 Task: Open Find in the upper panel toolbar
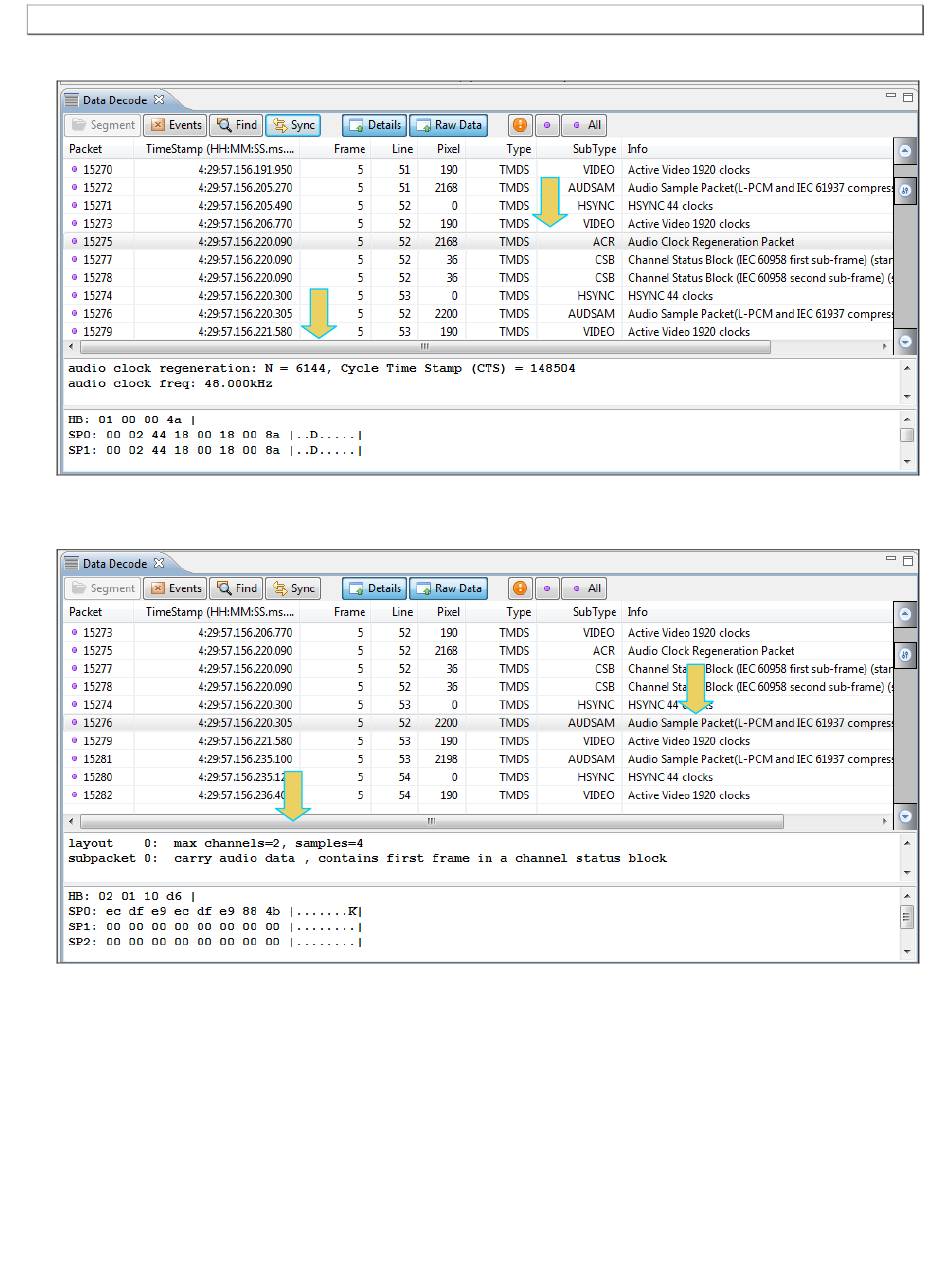pyautogui.click(x=236, y=125)
